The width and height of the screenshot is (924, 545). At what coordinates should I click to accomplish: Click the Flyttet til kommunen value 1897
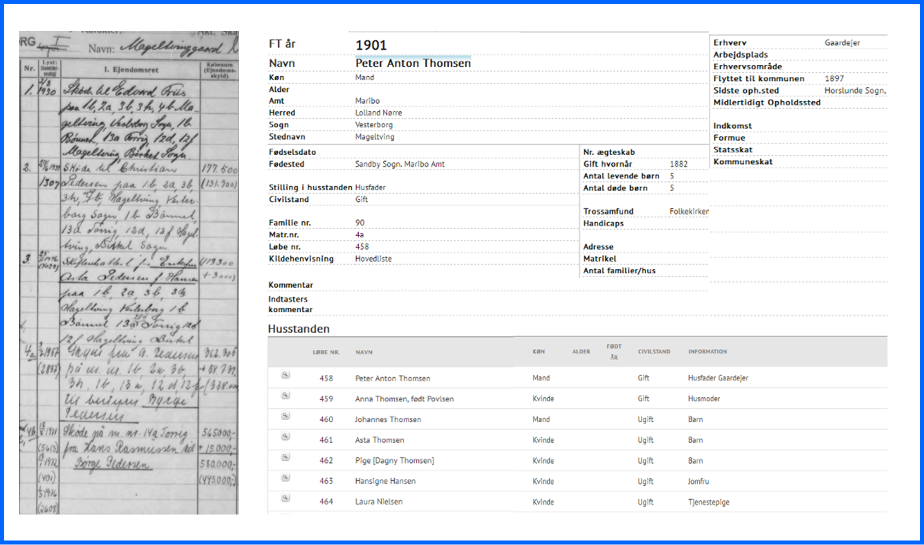(834, 78)
